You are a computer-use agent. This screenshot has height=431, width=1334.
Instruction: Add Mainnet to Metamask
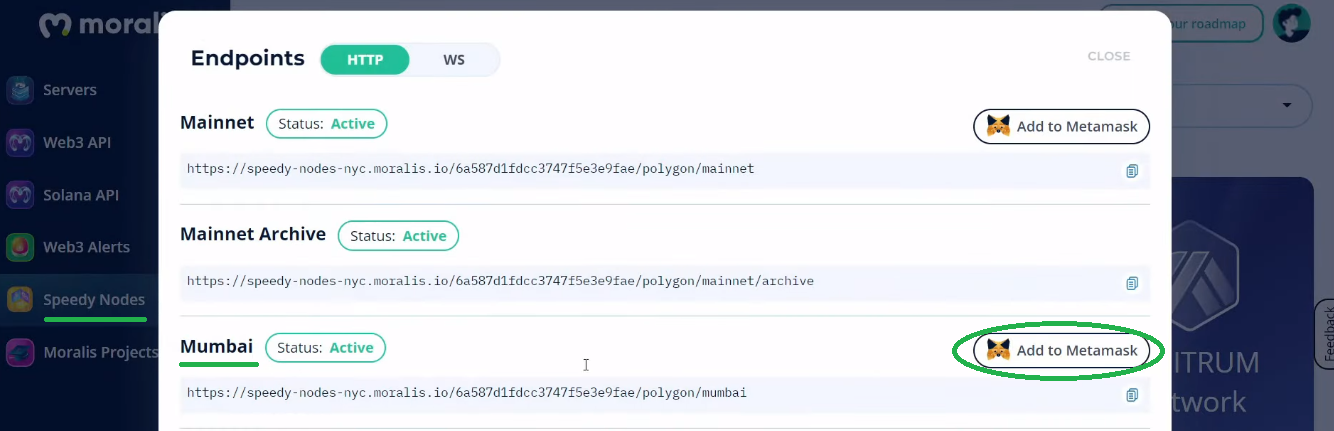click(1062, 127)
